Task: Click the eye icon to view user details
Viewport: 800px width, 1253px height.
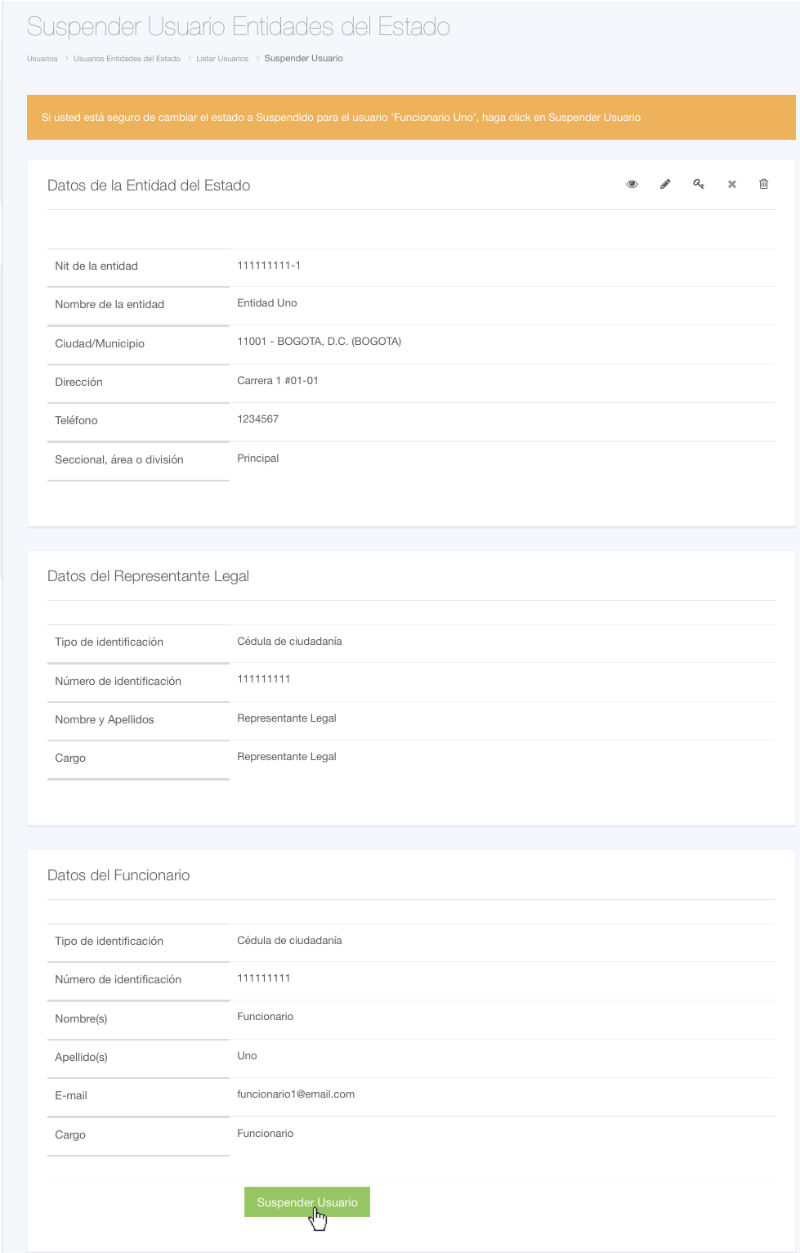Action: point(632,185)
